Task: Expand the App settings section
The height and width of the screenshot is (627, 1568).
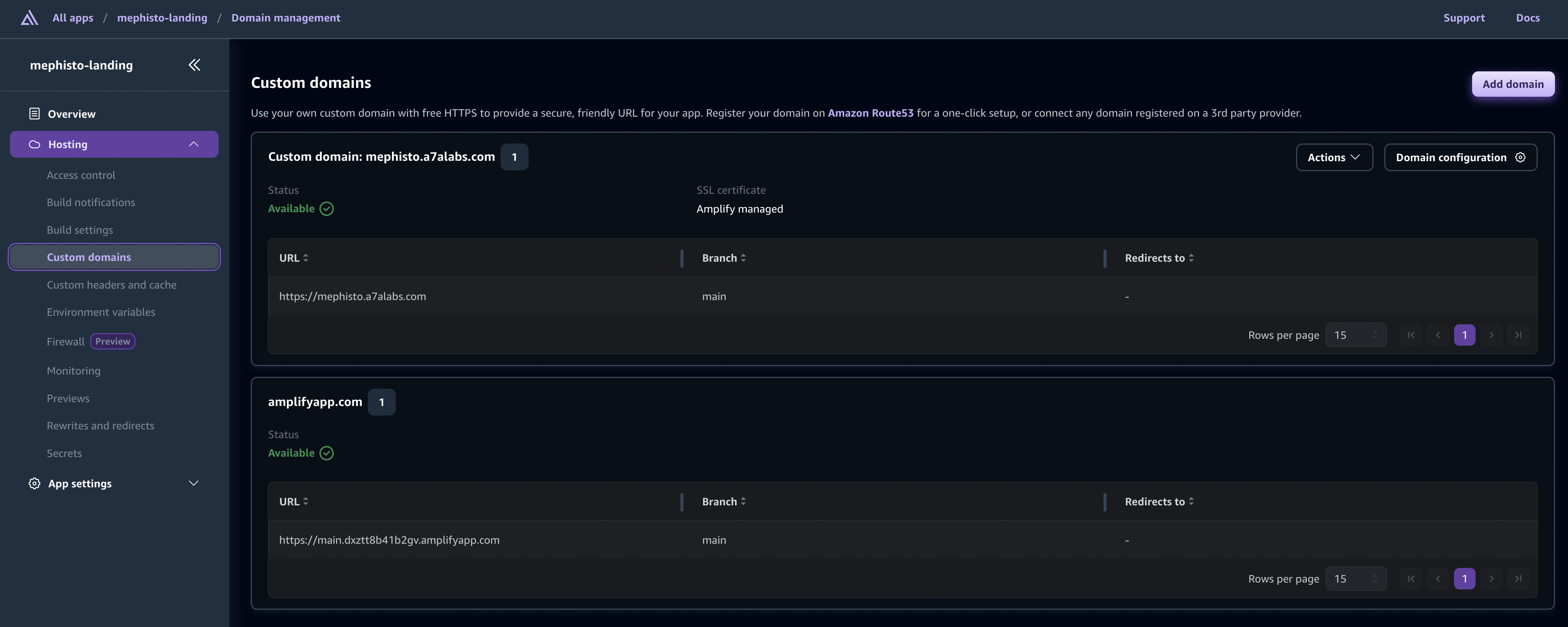Action: 194,483
